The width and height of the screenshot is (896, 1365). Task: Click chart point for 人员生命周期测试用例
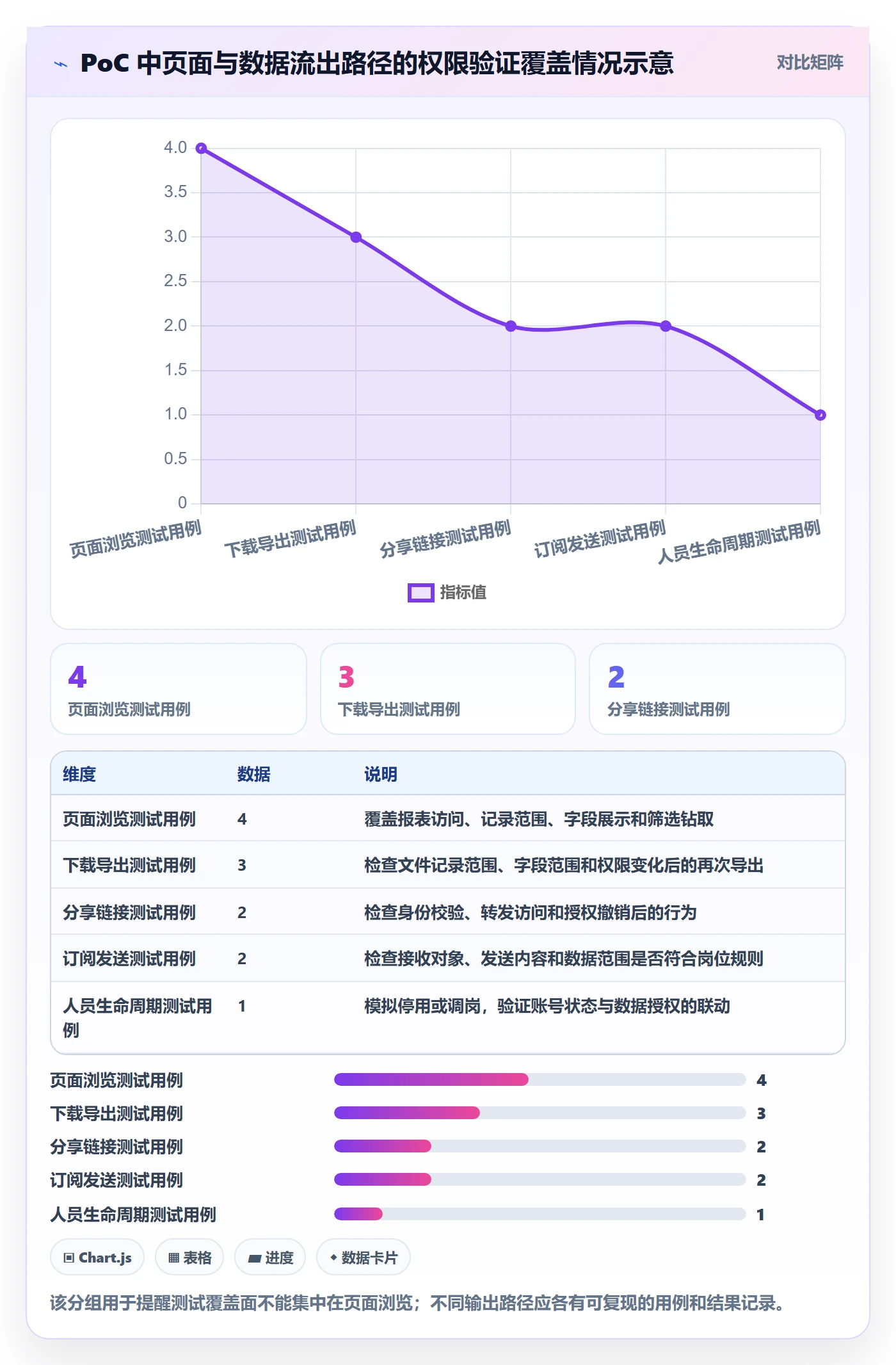point(820,416)
